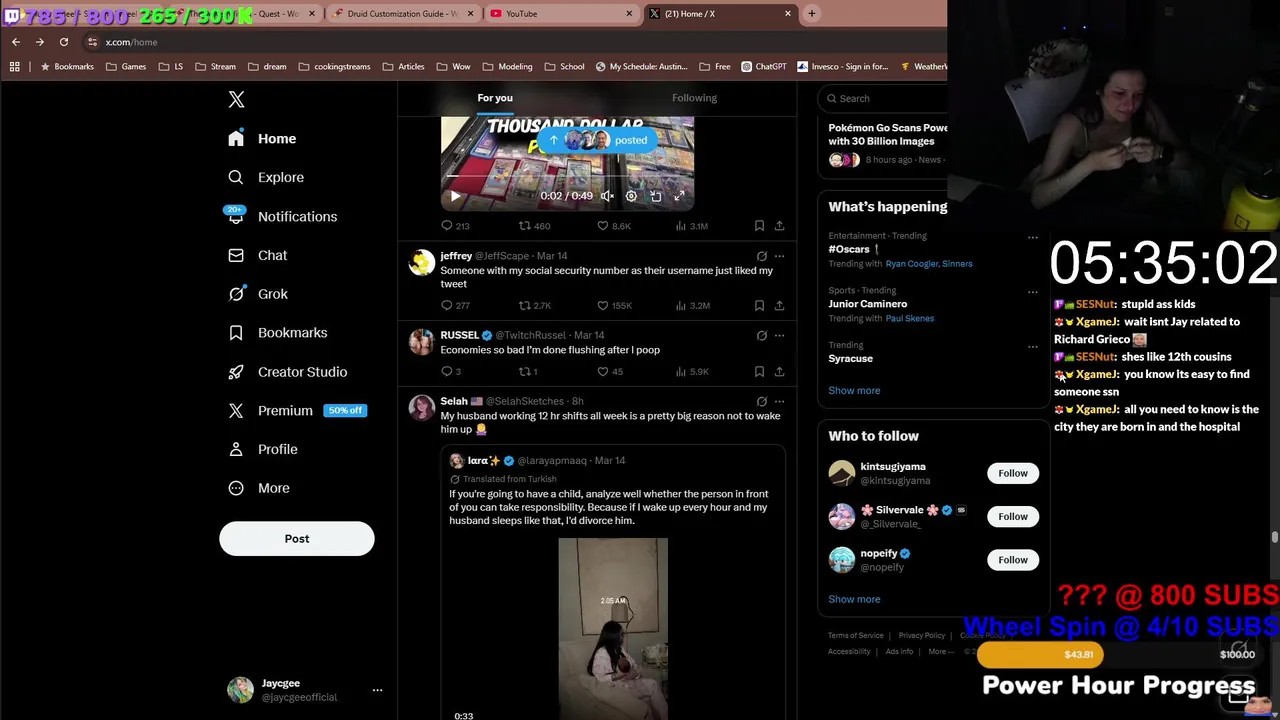
Task: Open account menu dots beside Jaycgee
Action: pyautogui.click(x=377, y=690)
